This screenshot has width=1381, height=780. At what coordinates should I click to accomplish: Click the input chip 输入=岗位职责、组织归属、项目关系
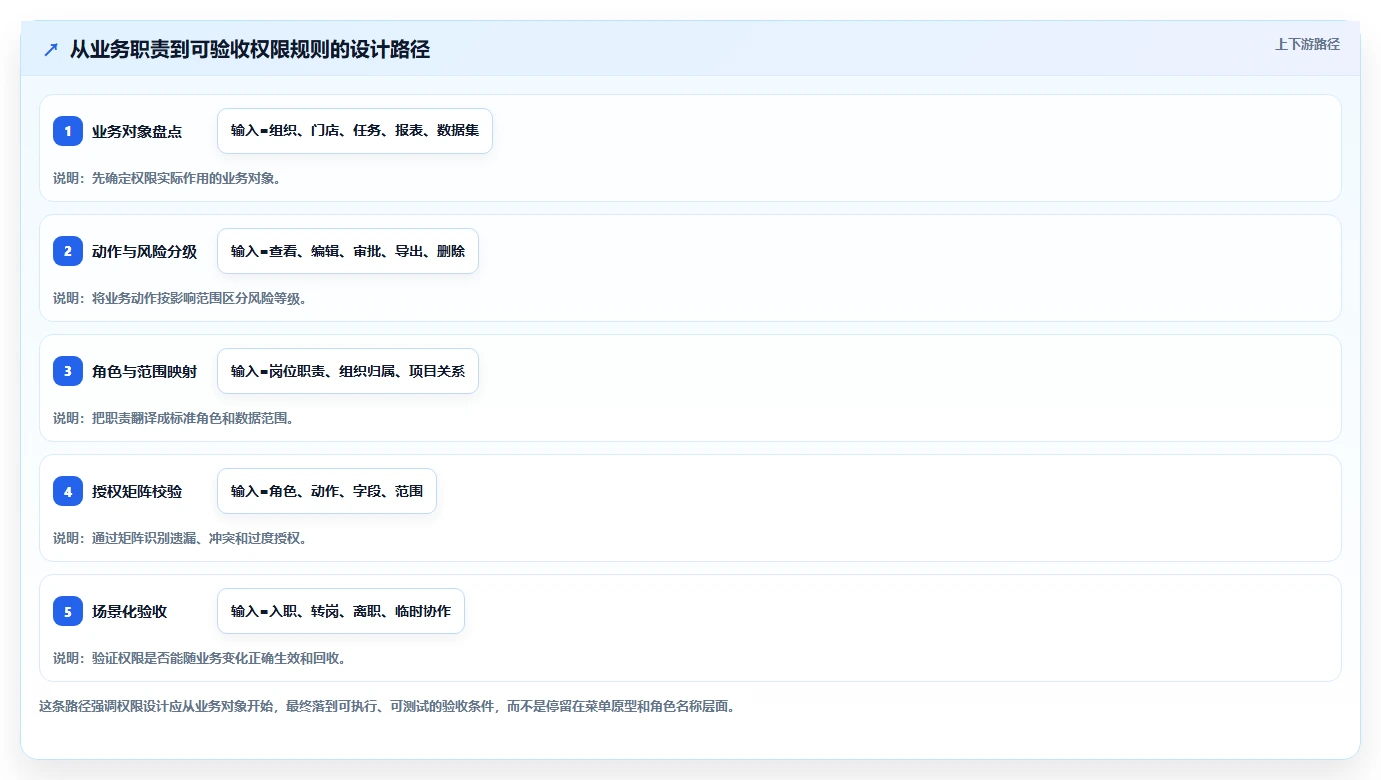tap(348, 371)
